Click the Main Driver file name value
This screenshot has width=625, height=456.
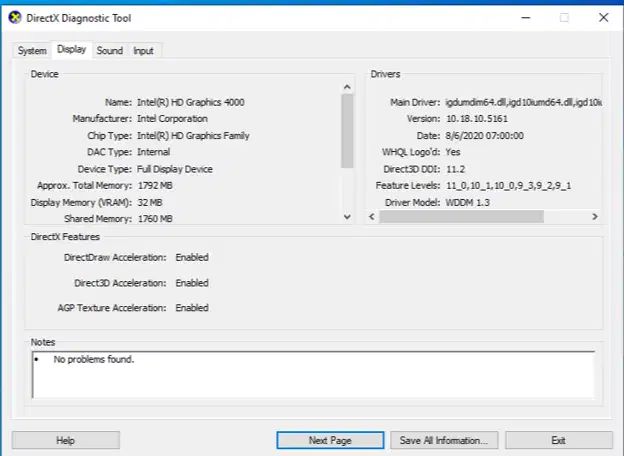(x=520, y=102)
